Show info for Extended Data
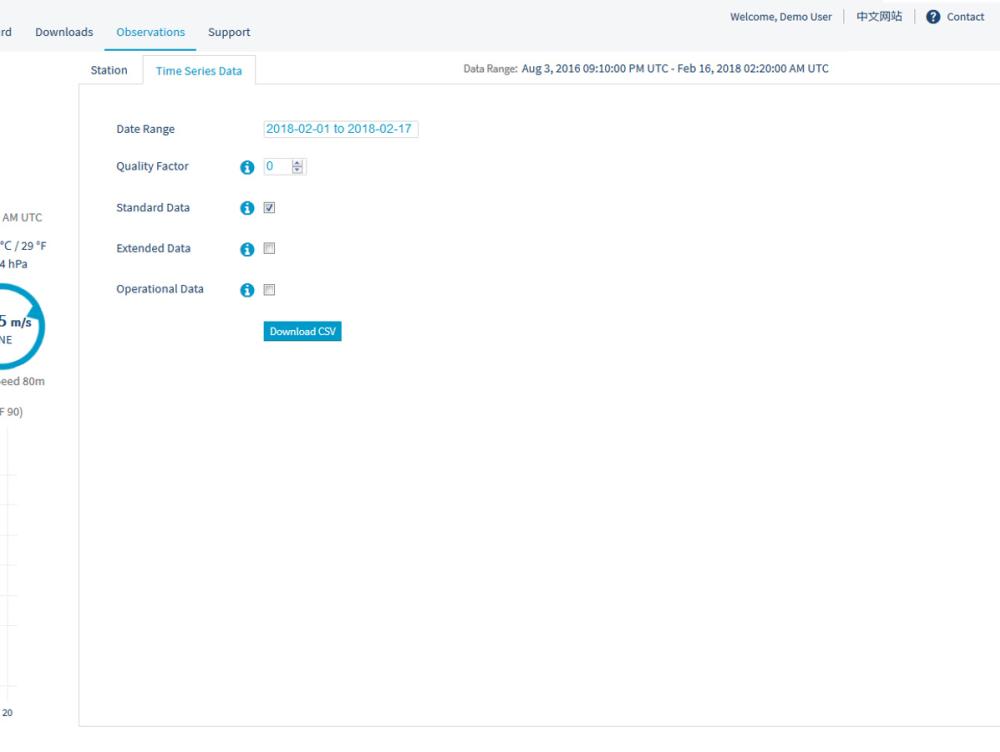Screen dimensions: 1000x752 (x=247, y=249)
